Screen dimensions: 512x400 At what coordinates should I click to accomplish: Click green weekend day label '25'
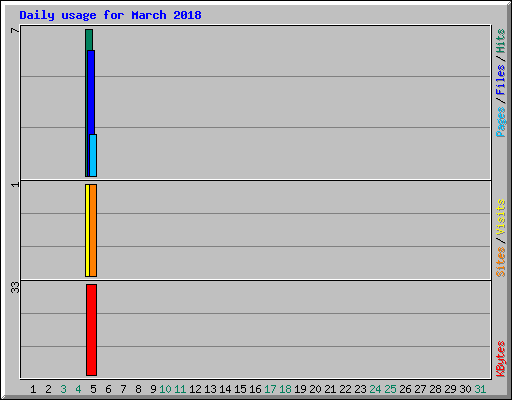click(x=390, y=389)
